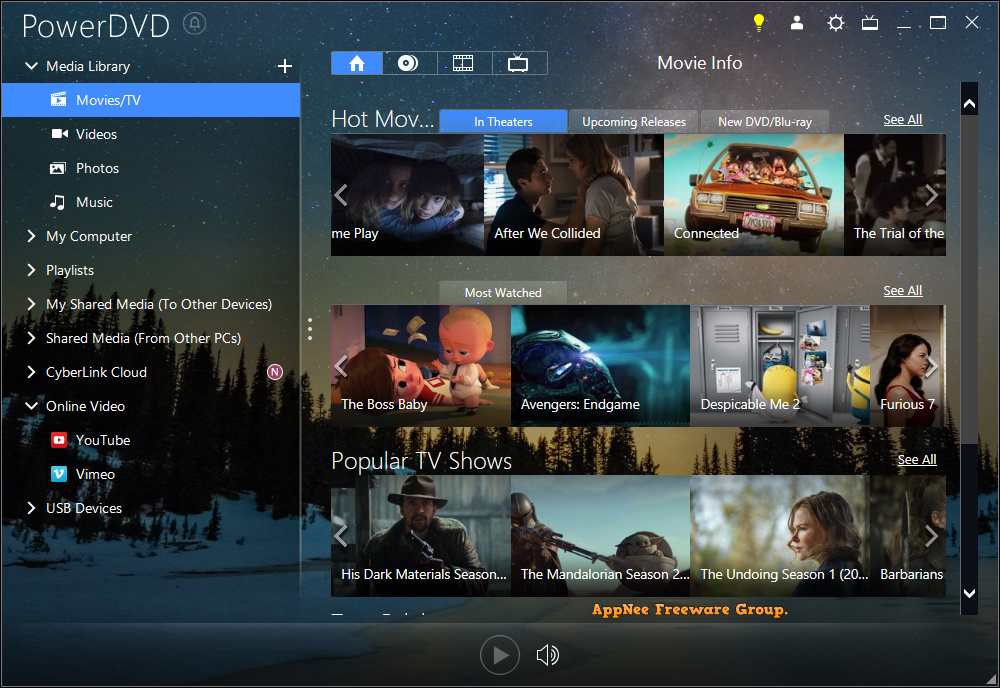Viewport: 1000px width, 688px height.
Task: Select the disc movie tab icon
Action: [409, 63]
